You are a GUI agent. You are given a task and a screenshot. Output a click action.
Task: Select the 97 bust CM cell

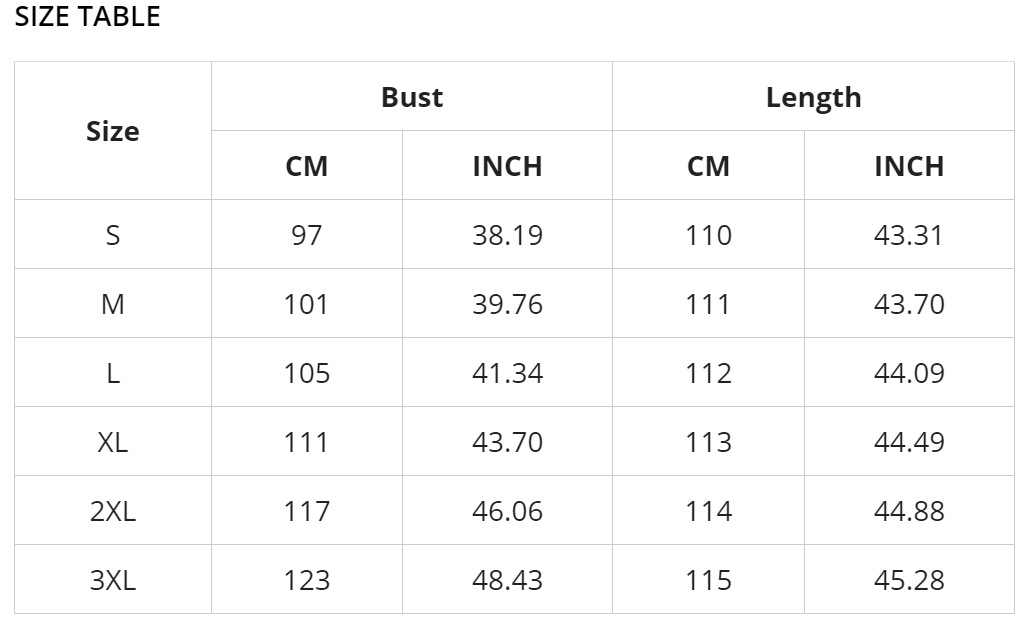307,235
